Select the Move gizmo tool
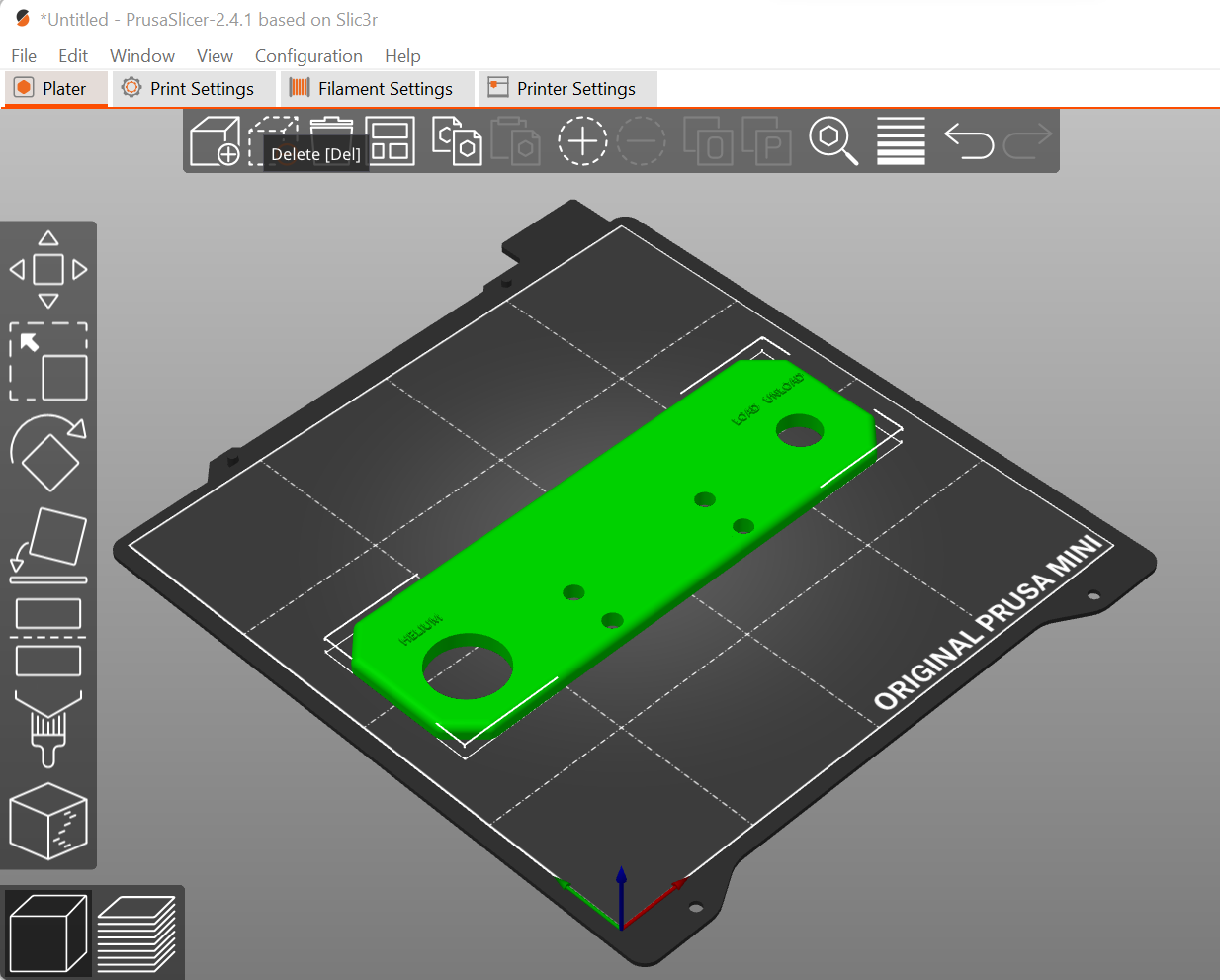The image size is (1220, 980). [48, 269]
